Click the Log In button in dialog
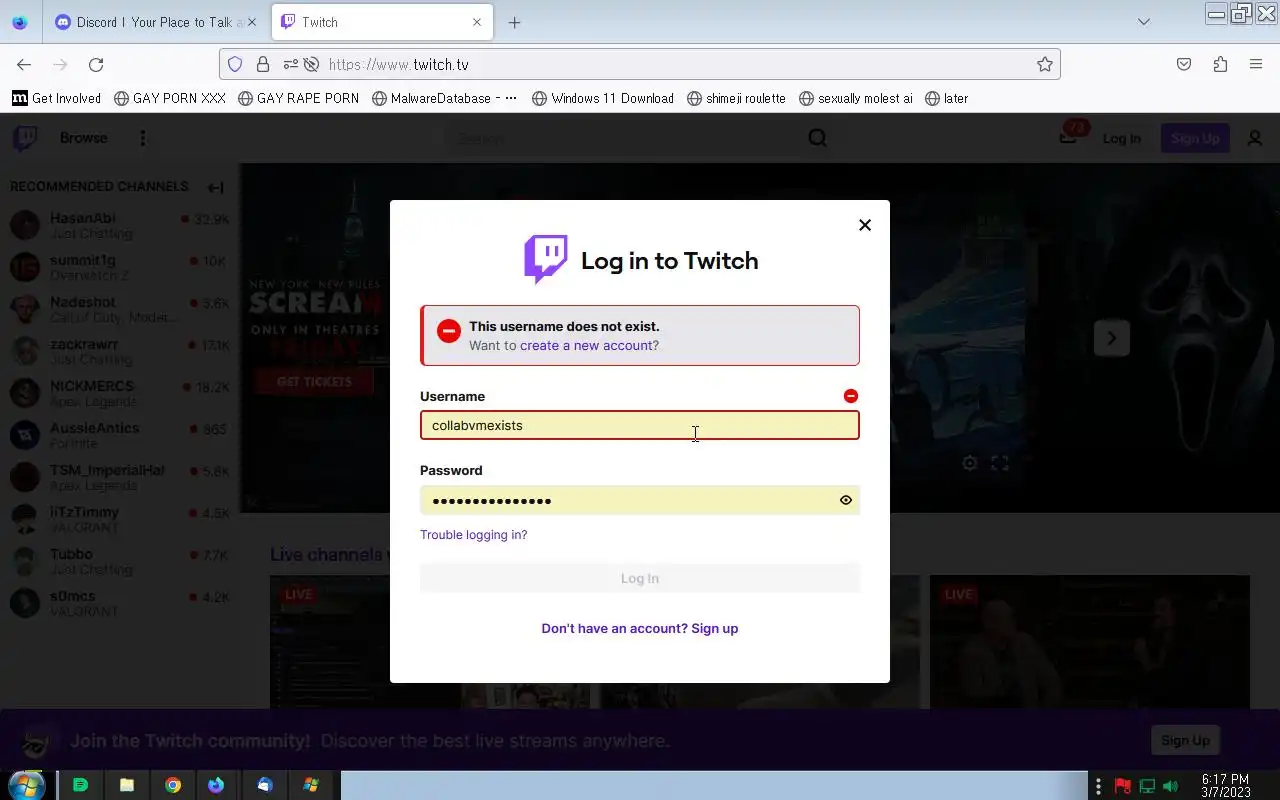 [640, 578]
